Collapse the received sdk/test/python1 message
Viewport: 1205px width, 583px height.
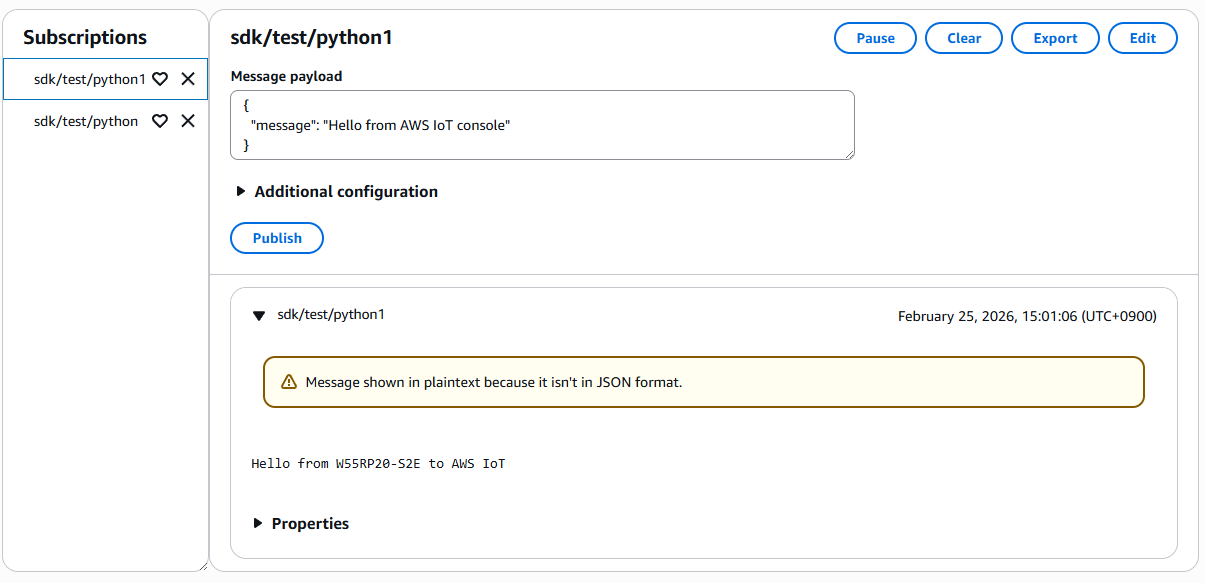coord(259,315)
